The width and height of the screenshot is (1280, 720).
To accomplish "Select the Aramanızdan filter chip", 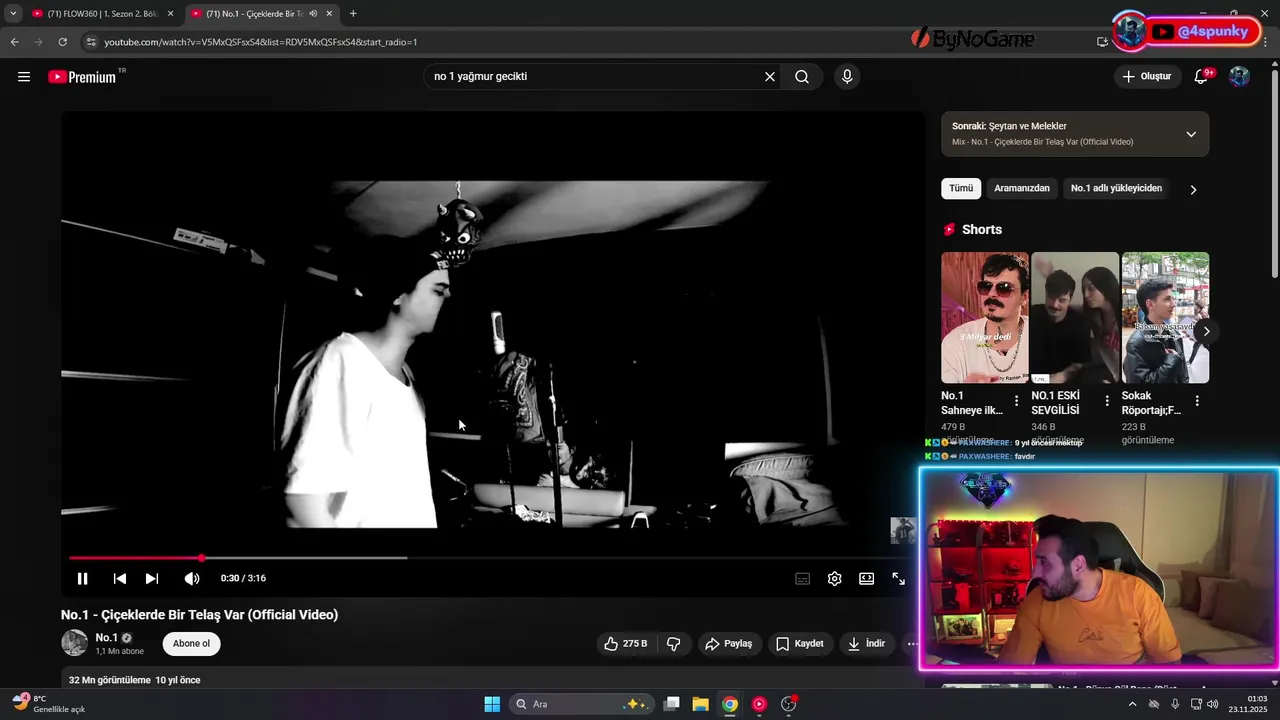I will pyautogui.click(x=1022, y=188).
